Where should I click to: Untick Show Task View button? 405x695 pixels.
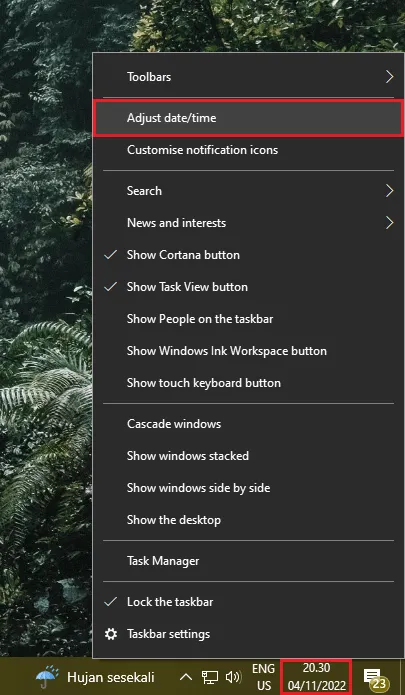(249, 287)
